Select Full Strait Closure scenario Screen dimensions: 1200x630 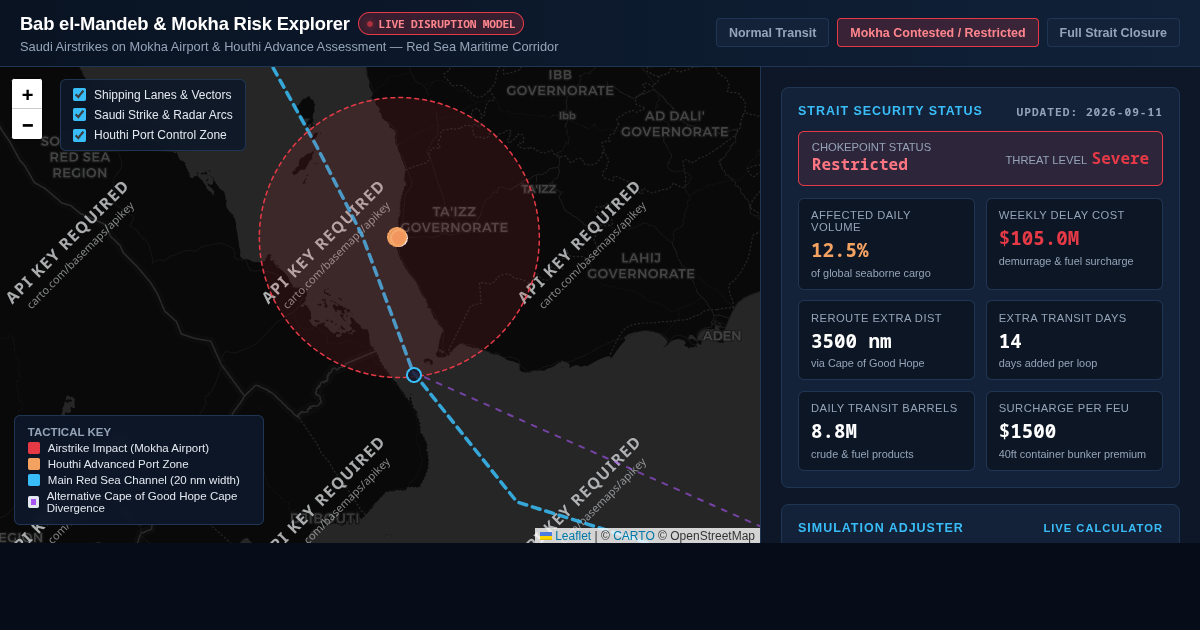coord(1113,32)
